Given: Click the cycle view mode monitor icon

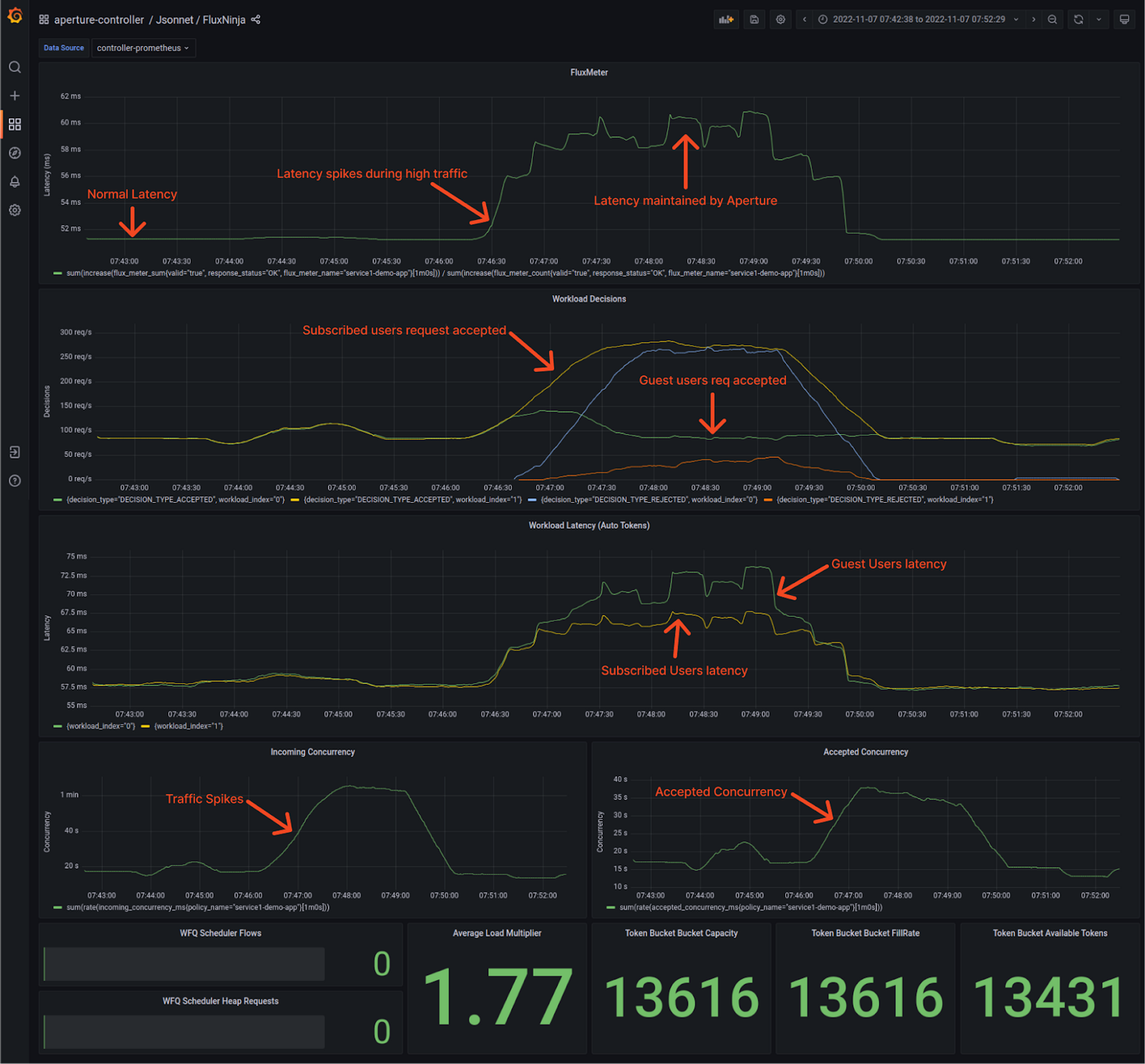Looking at the screenshot, I should click(x=1124, y=19).
